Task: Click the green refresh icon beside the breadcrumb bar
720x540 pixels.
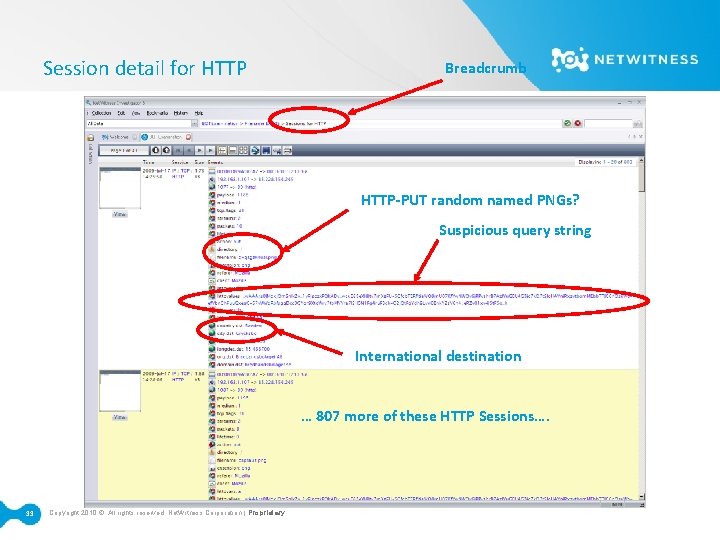Action: [568, 123]
